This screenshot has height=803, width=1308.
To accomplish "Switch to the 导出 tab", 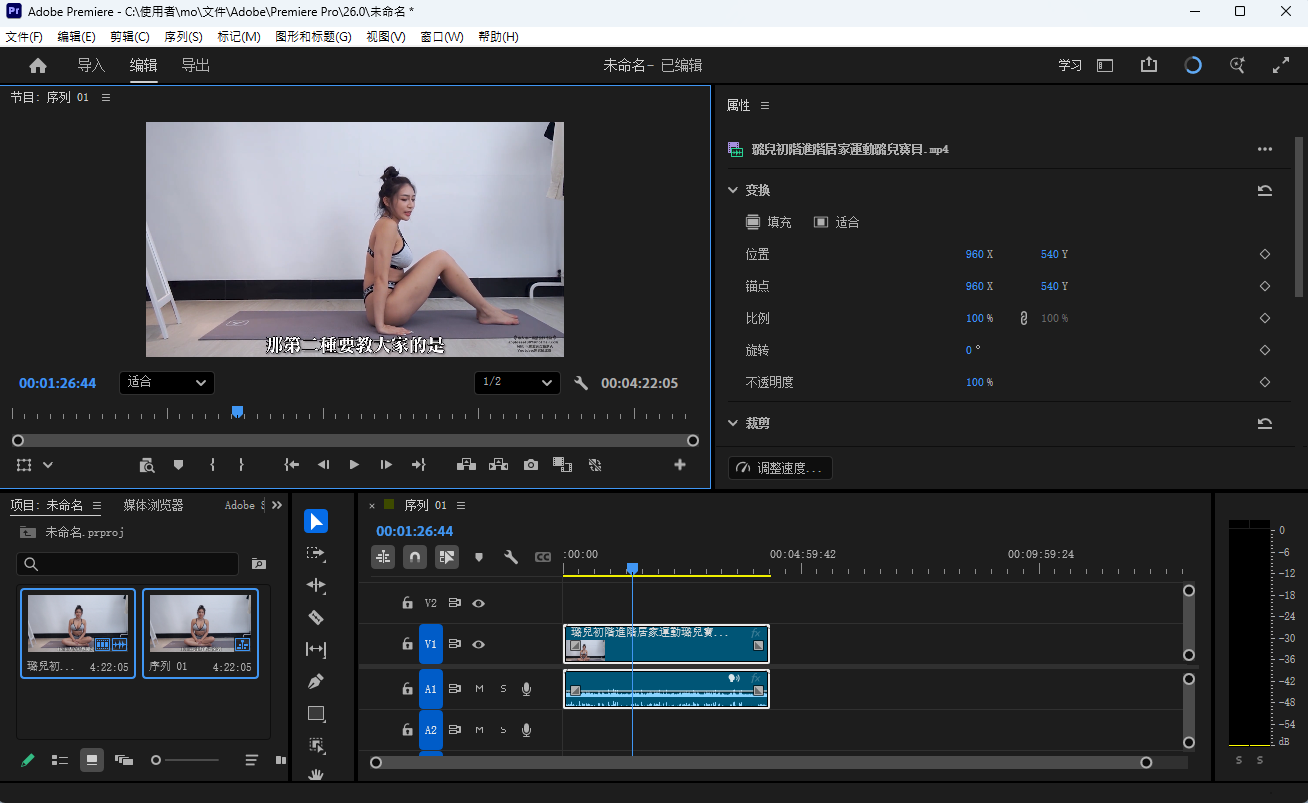I will [x=195, y=65].
